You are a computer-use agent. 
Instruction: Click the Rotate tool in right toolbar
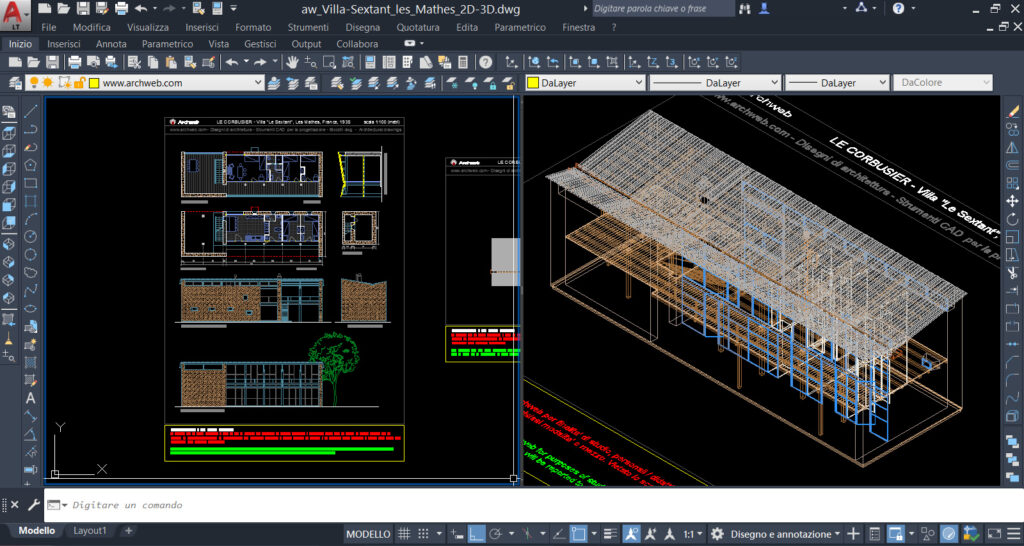click(1013, 219)
